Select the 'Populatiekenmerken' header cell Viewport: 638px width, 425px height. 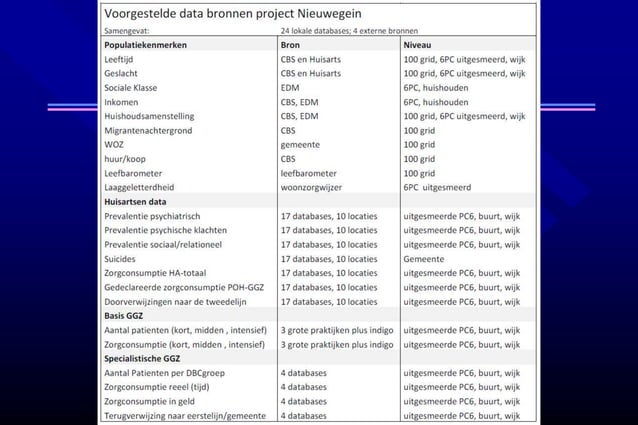[x=146, y=45]
